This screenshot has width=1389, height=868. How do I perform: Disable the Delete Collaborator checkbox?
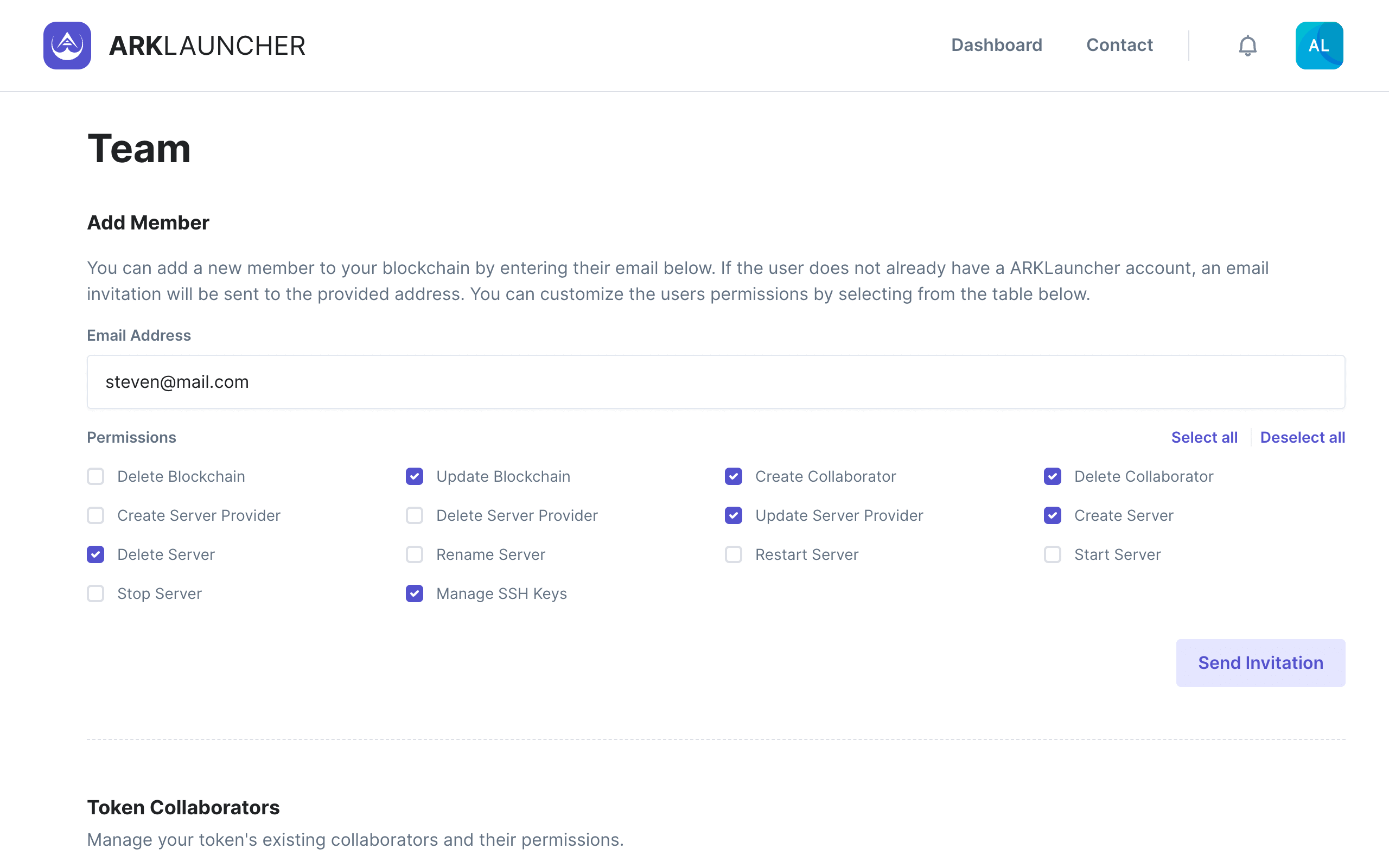[x=1052, y=476]
